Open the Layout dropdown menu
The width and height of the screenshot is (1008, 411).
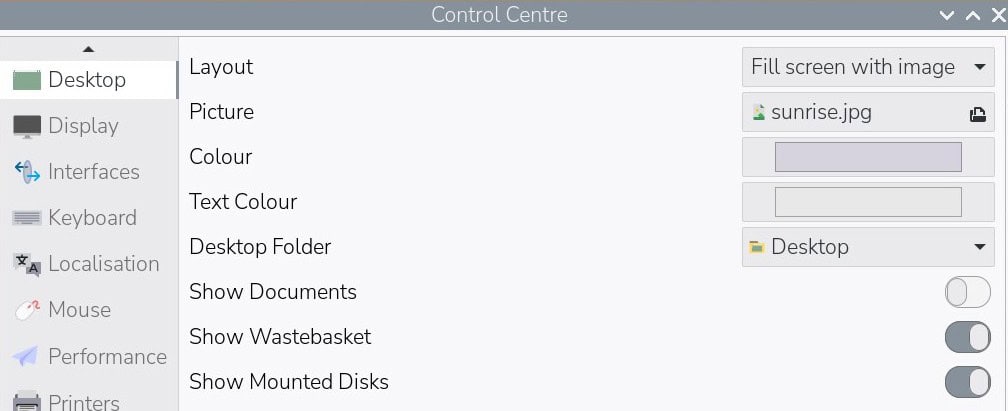pyautogui.click(x=868, y=67)
